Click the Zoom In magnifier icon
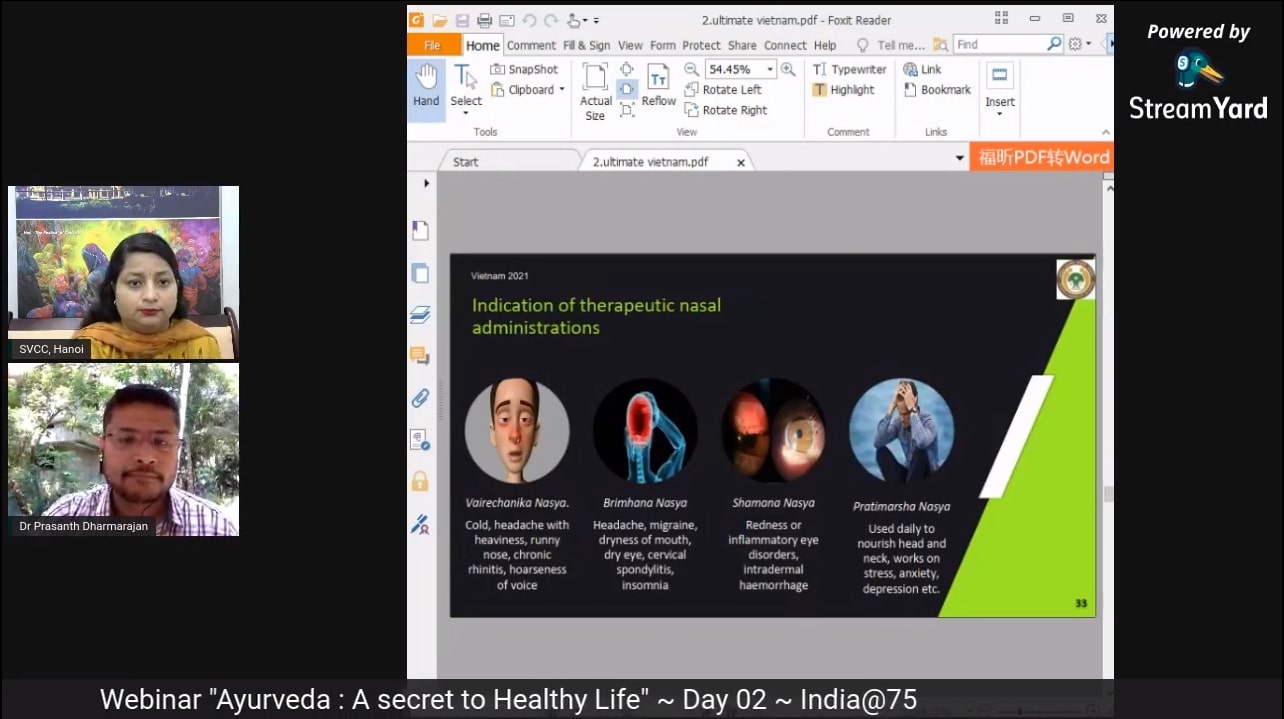The height and width of the screenshot is (719, 1284). 788,69
